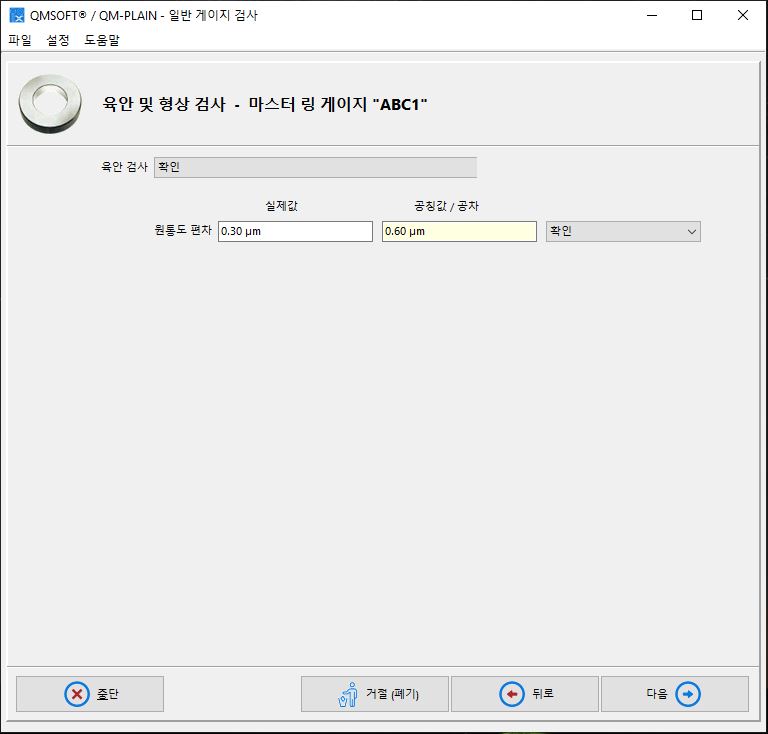768x734 pixels.
Task: Go back with the 뒤로 button
Action: (x=525, y=694)
